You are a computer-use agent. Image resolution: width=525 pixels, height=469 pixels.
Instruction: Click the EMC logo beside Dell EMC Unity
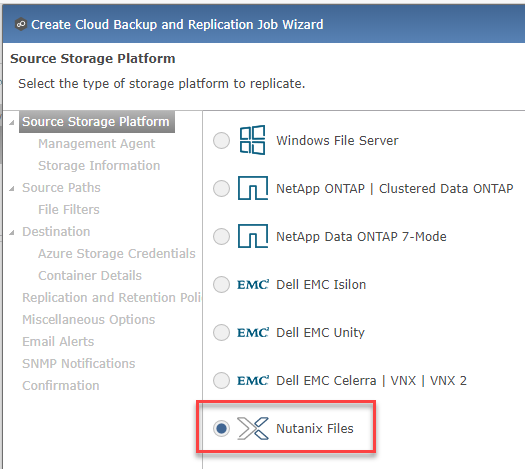point(253,332)
